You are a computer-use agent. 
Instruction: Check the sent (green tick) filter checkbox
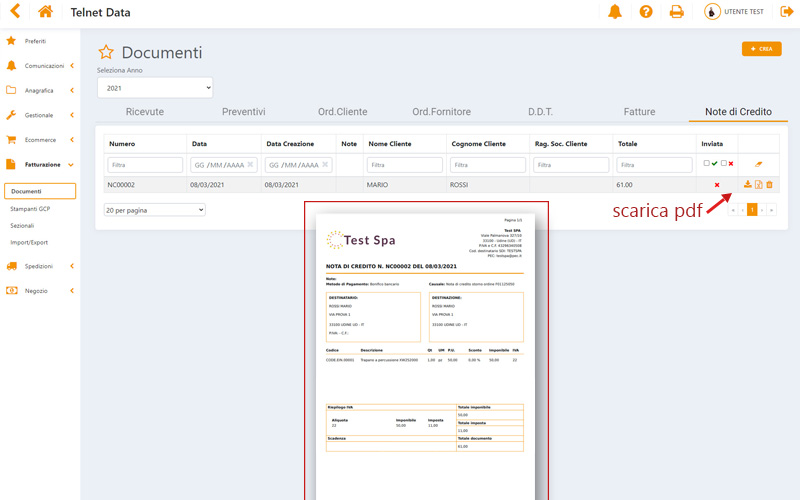tap(707, 163)
